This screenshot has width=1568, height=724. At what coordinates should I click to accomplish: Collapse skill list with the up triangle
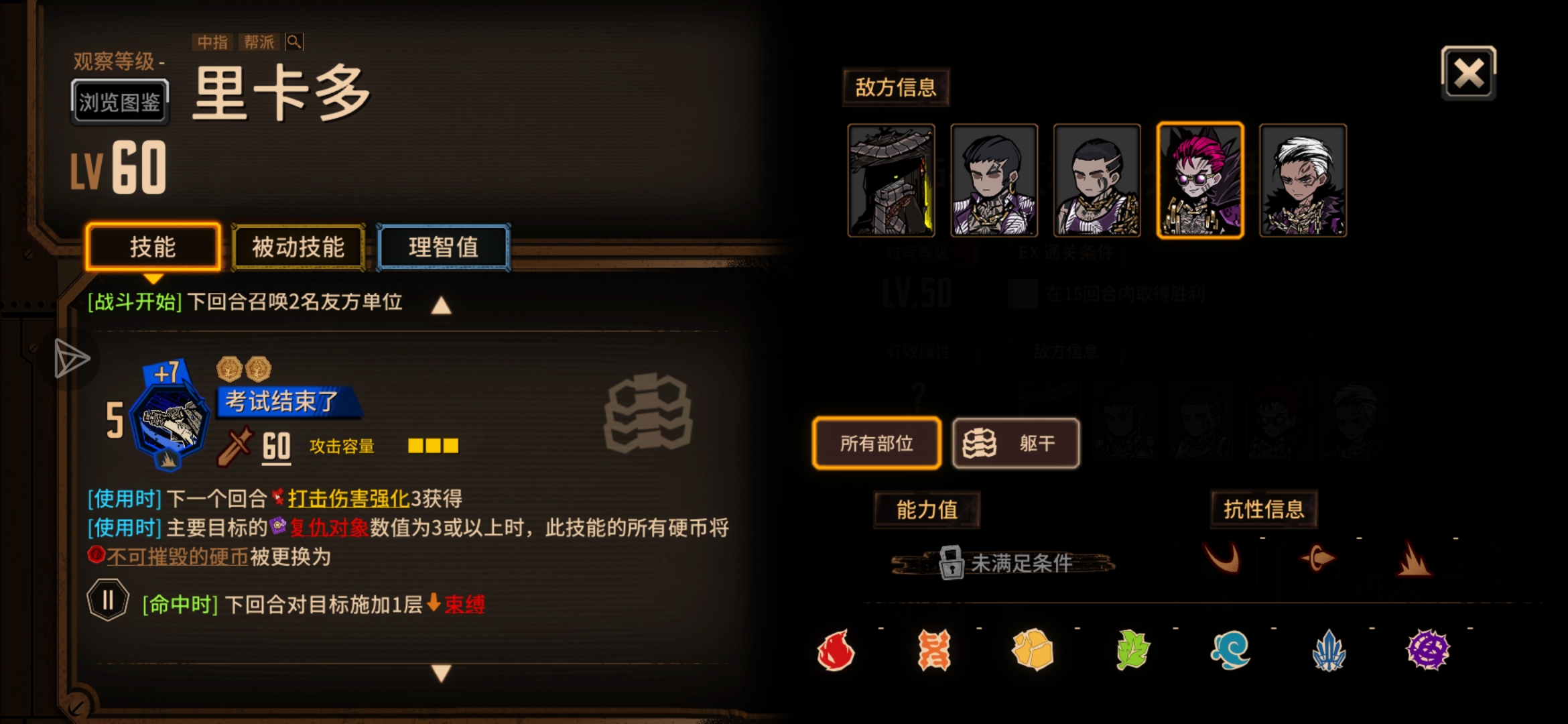point(441,306)
